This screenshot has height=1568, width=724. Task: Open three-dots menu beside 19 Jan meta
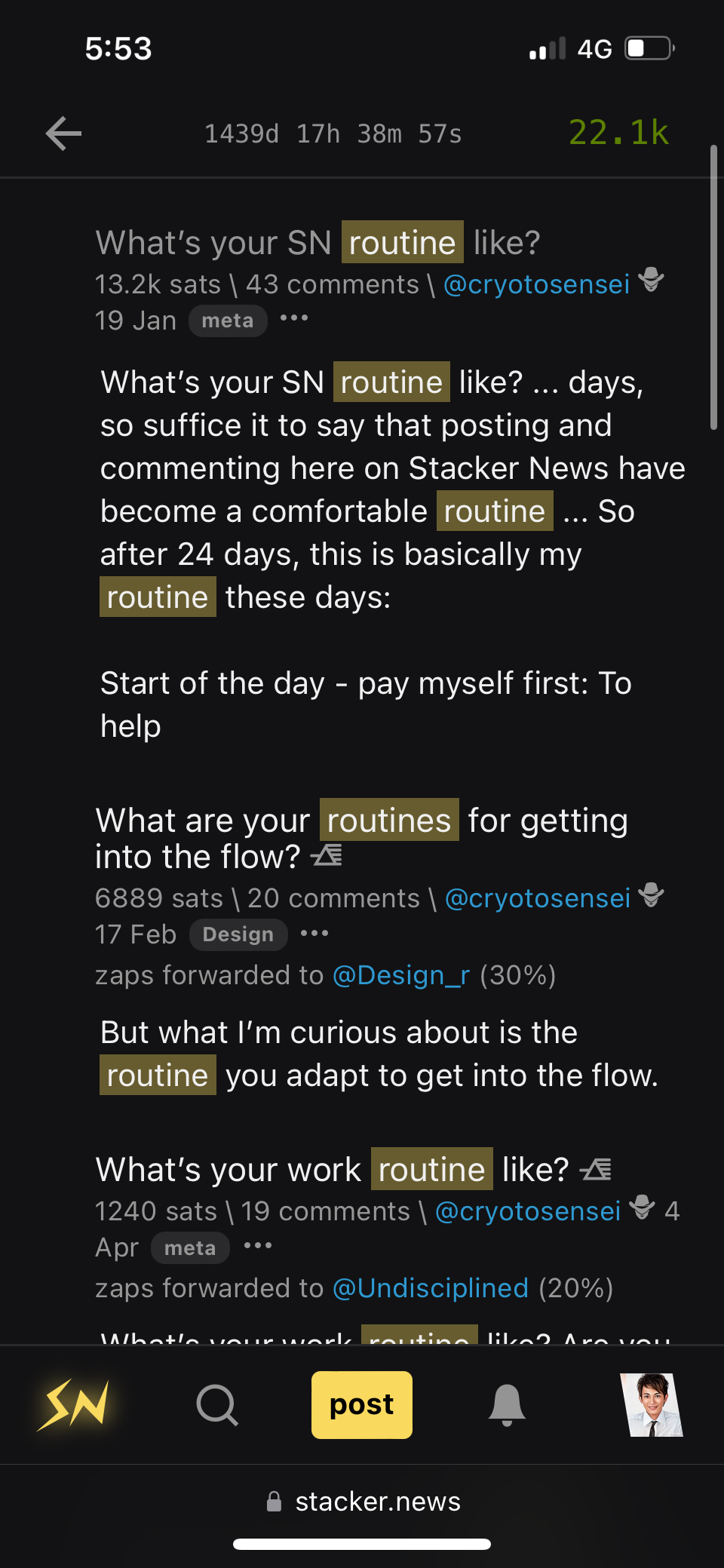[x=294, y=319]
